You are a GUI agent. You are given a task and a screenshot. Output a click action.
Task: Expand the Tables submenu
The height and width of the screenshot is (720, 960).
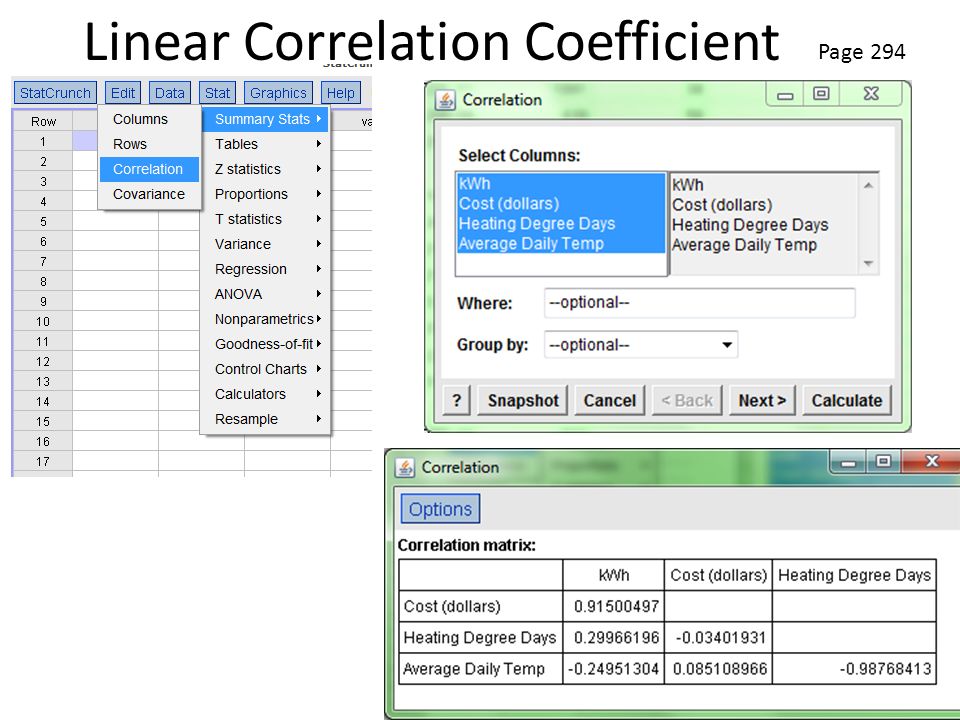pos(265,144)
